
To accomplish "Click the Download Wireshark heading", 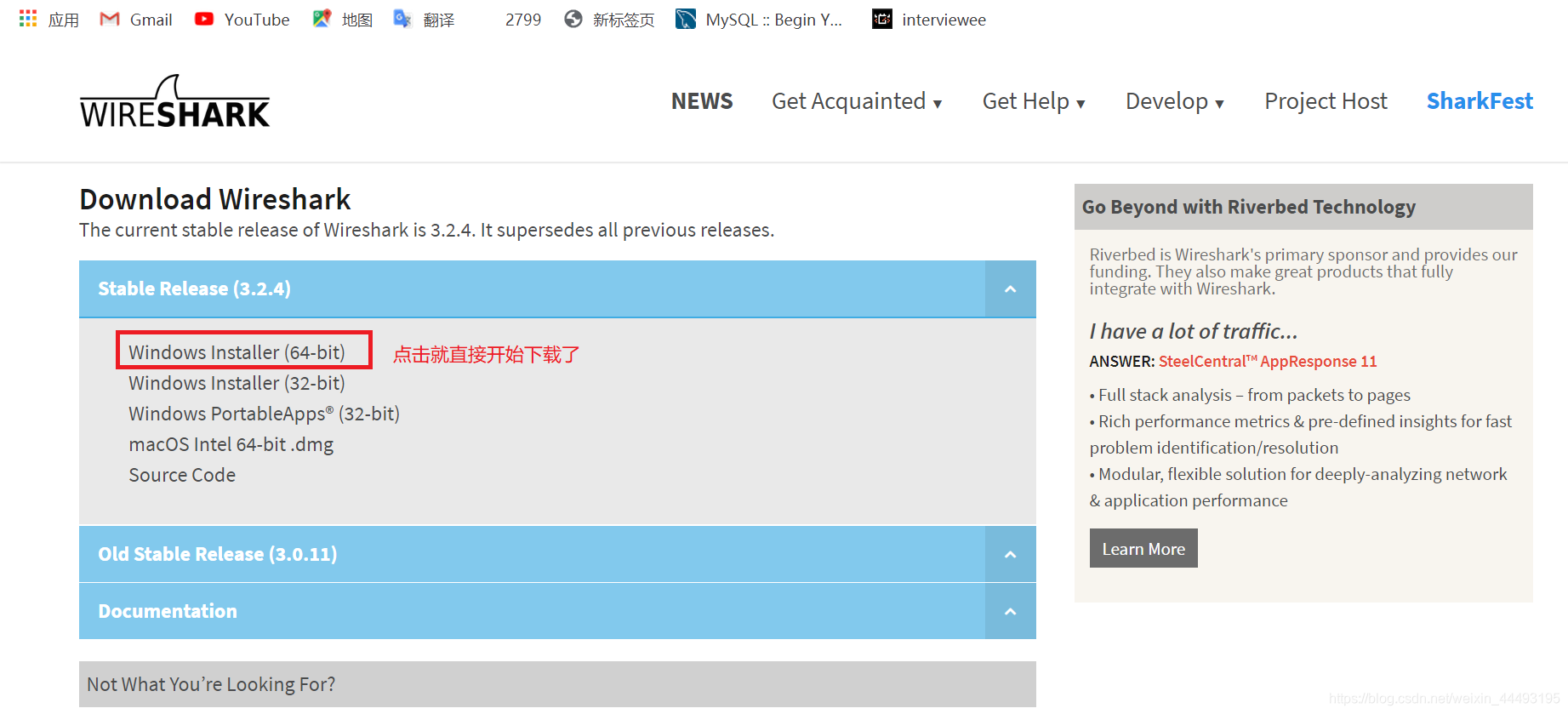I will coord(215,199).
